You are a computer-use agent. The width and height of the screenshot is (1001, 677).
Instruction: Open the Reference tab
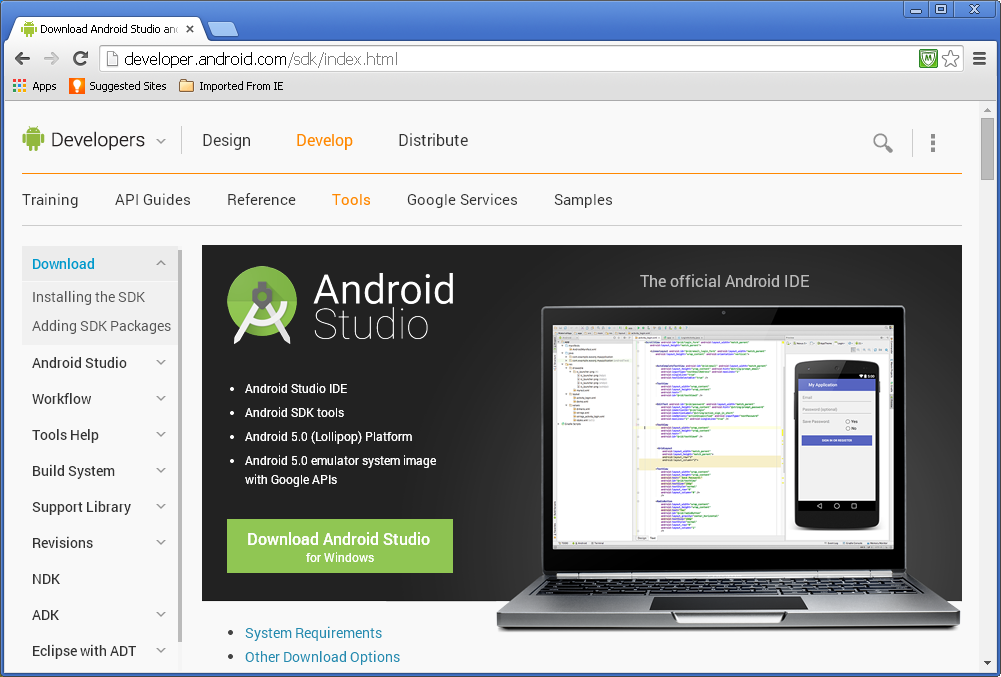point(261,200)
